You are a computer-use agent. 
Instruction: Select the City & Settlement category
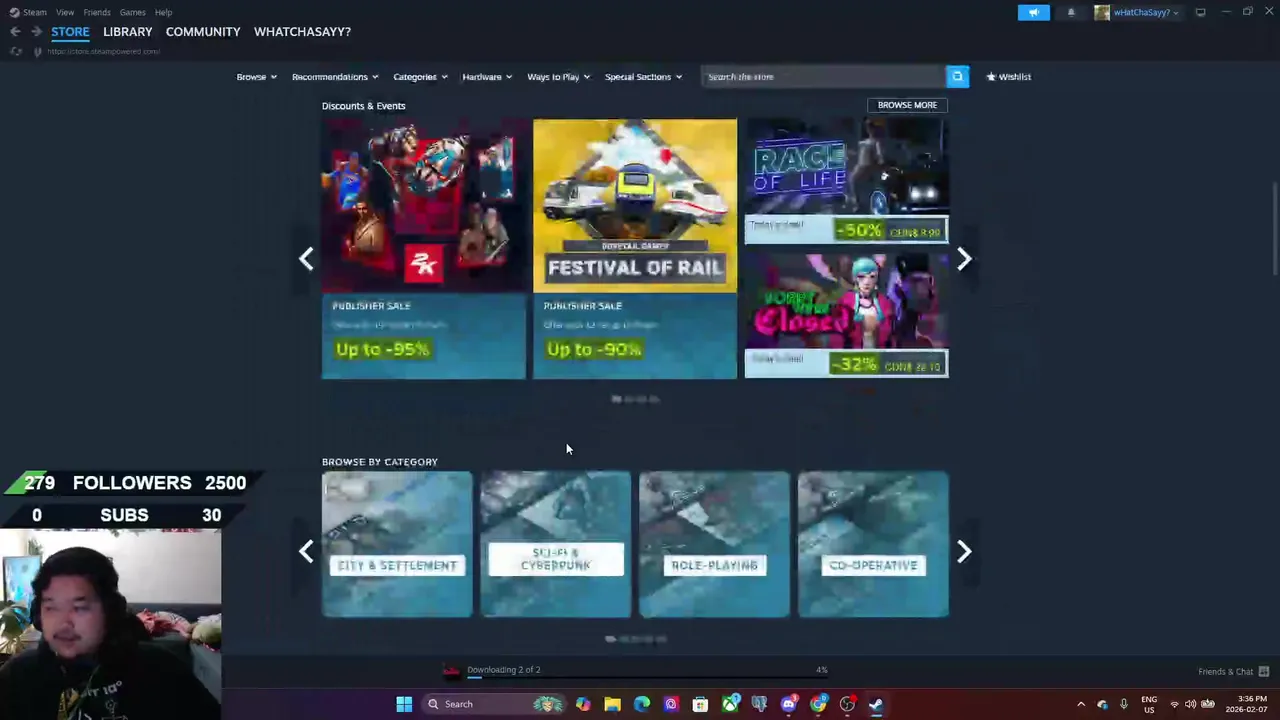coord(397,544)
